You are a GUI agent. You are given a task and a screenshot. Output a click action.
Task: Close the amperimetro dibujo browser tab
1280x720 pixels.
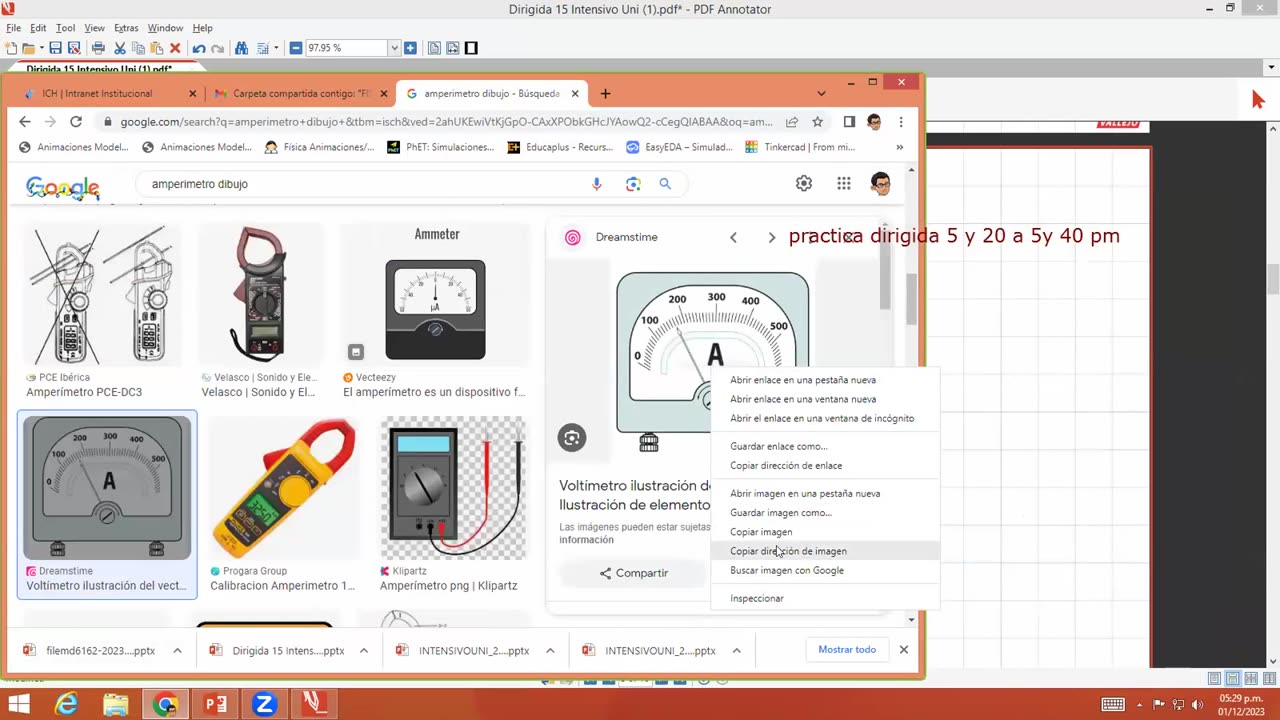tap(575, 94)
